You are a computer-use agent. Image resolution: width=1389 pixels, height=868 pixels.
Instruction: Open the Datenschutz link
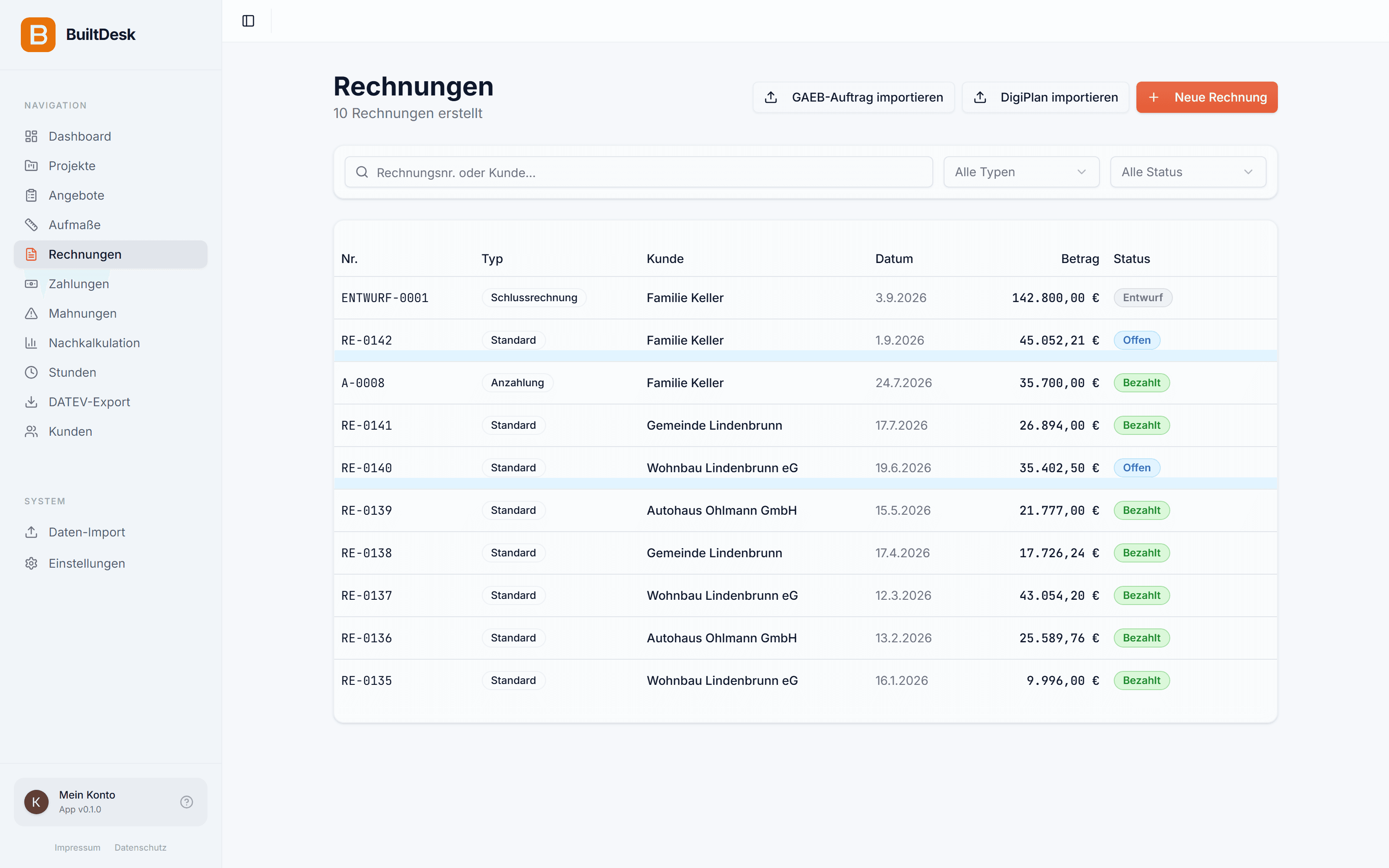[x=140, y=847]
